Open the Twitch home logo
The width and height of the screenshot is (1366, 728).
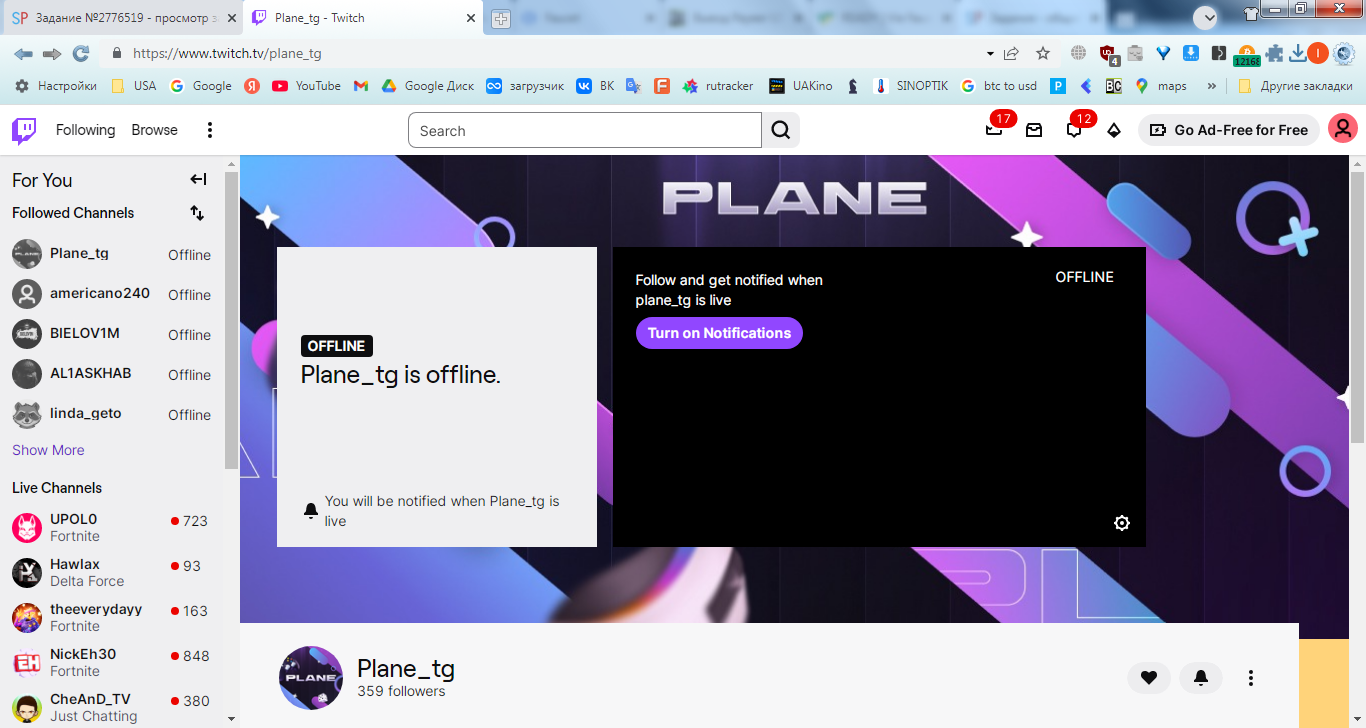pos(24,130)
